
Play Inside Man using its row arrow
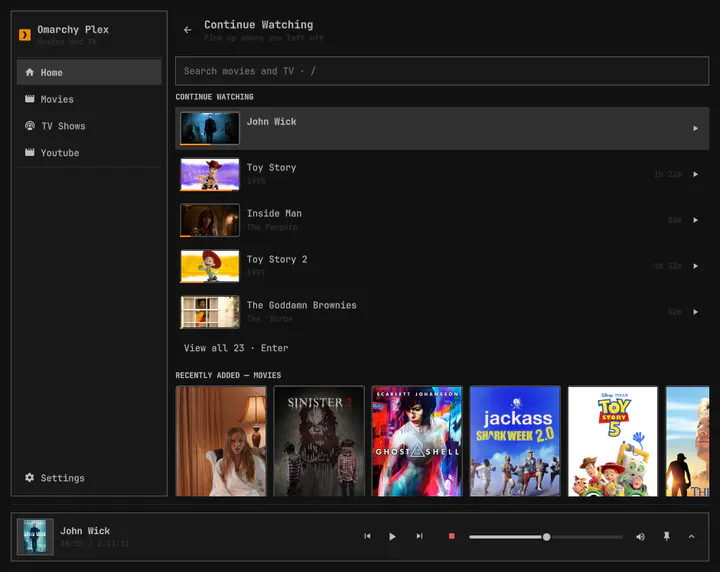(695, 220)
